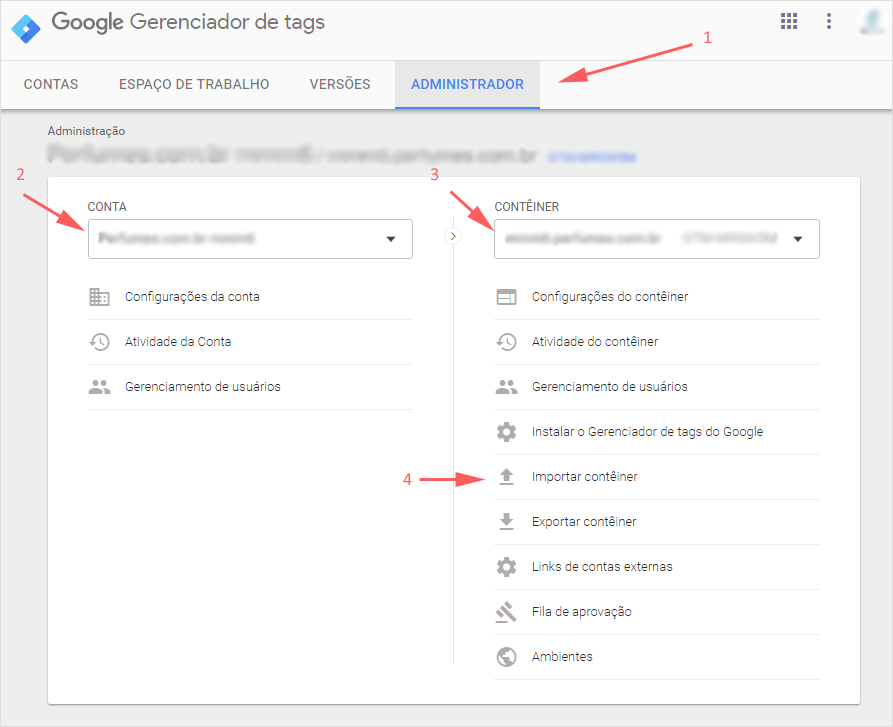Click the history icon beside Atividade da Conta
893x727 pixels.
pos(99,342)
